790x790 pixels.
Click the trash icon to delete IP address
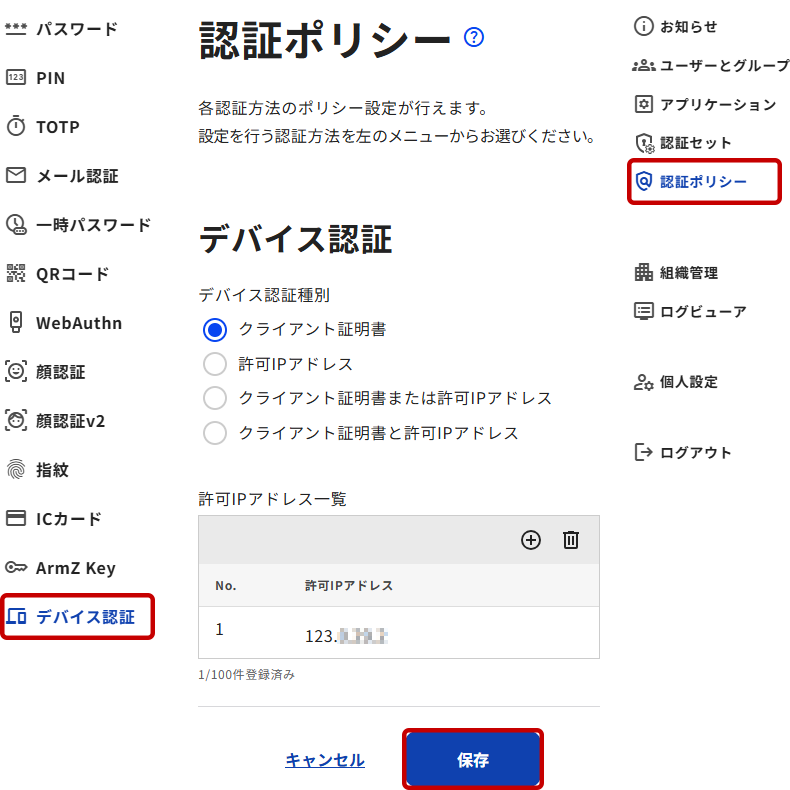(571, 540)
